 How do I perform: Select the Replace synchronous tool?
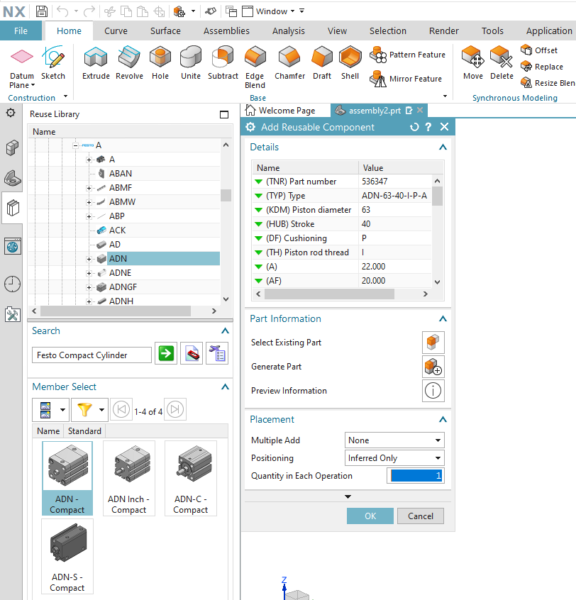pos(542,67)
